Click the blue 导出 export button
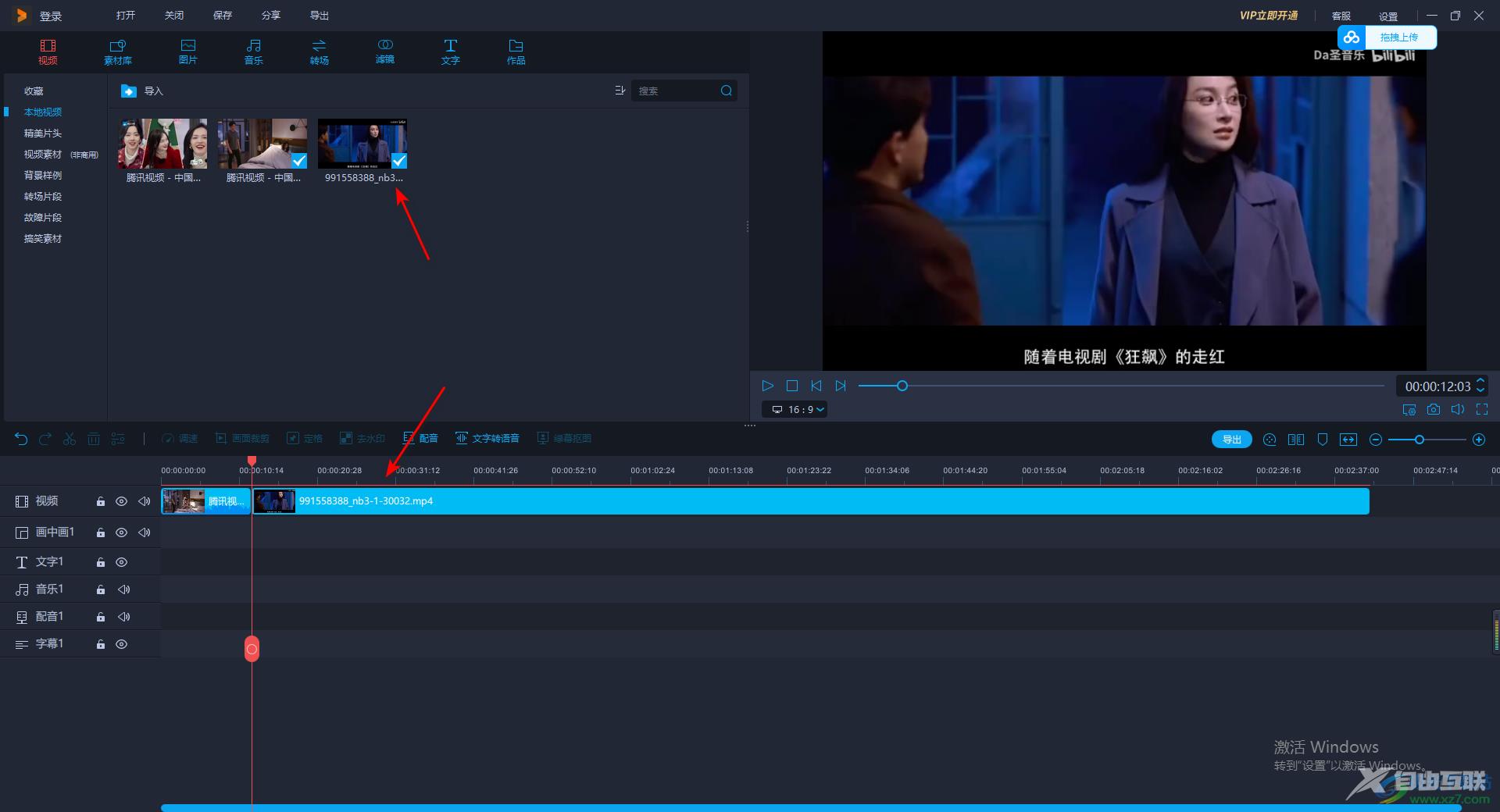 tap(1232, 440)
